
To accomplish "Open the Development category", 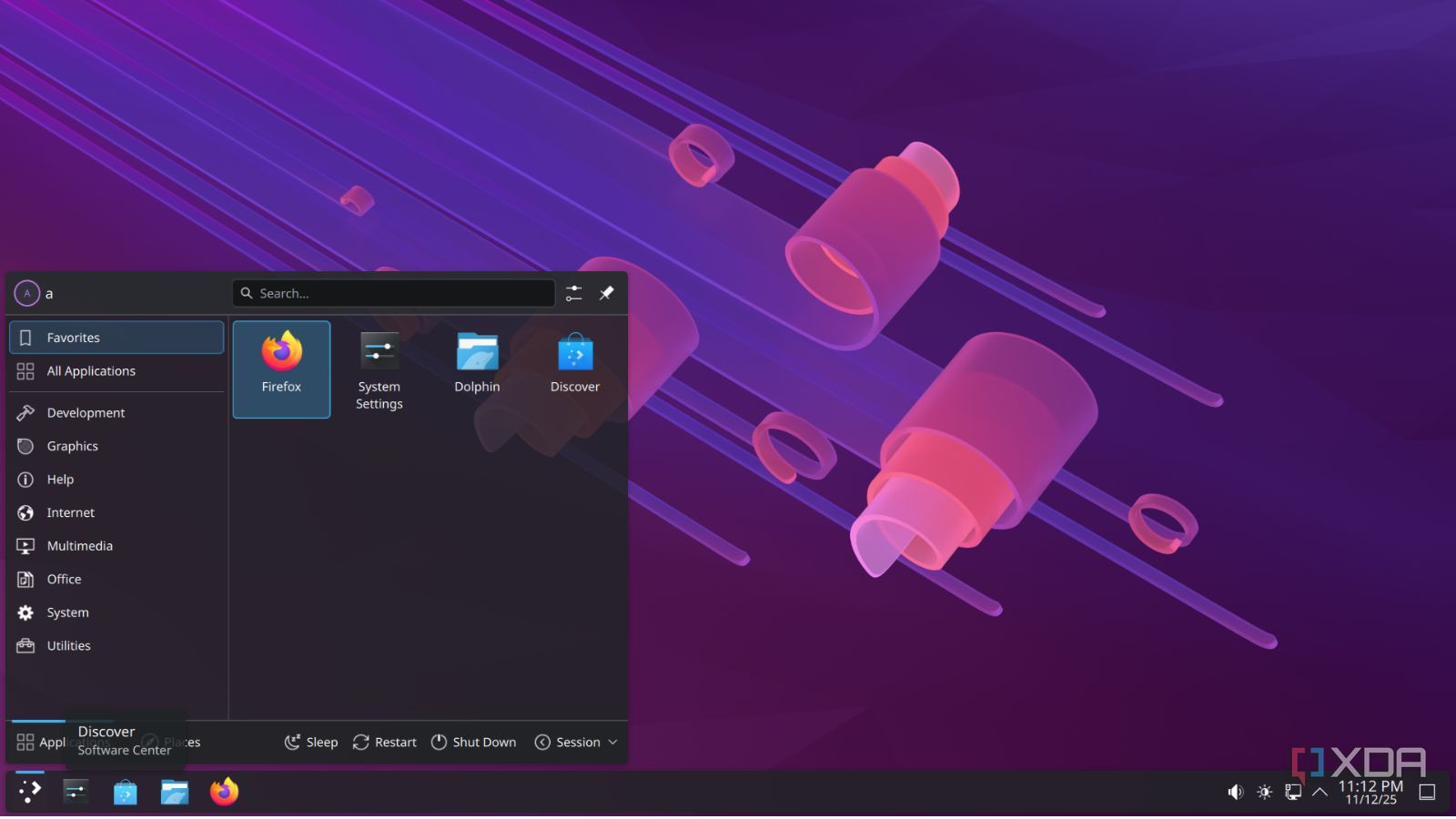I will pyautogui.click(x=116, y=413).
